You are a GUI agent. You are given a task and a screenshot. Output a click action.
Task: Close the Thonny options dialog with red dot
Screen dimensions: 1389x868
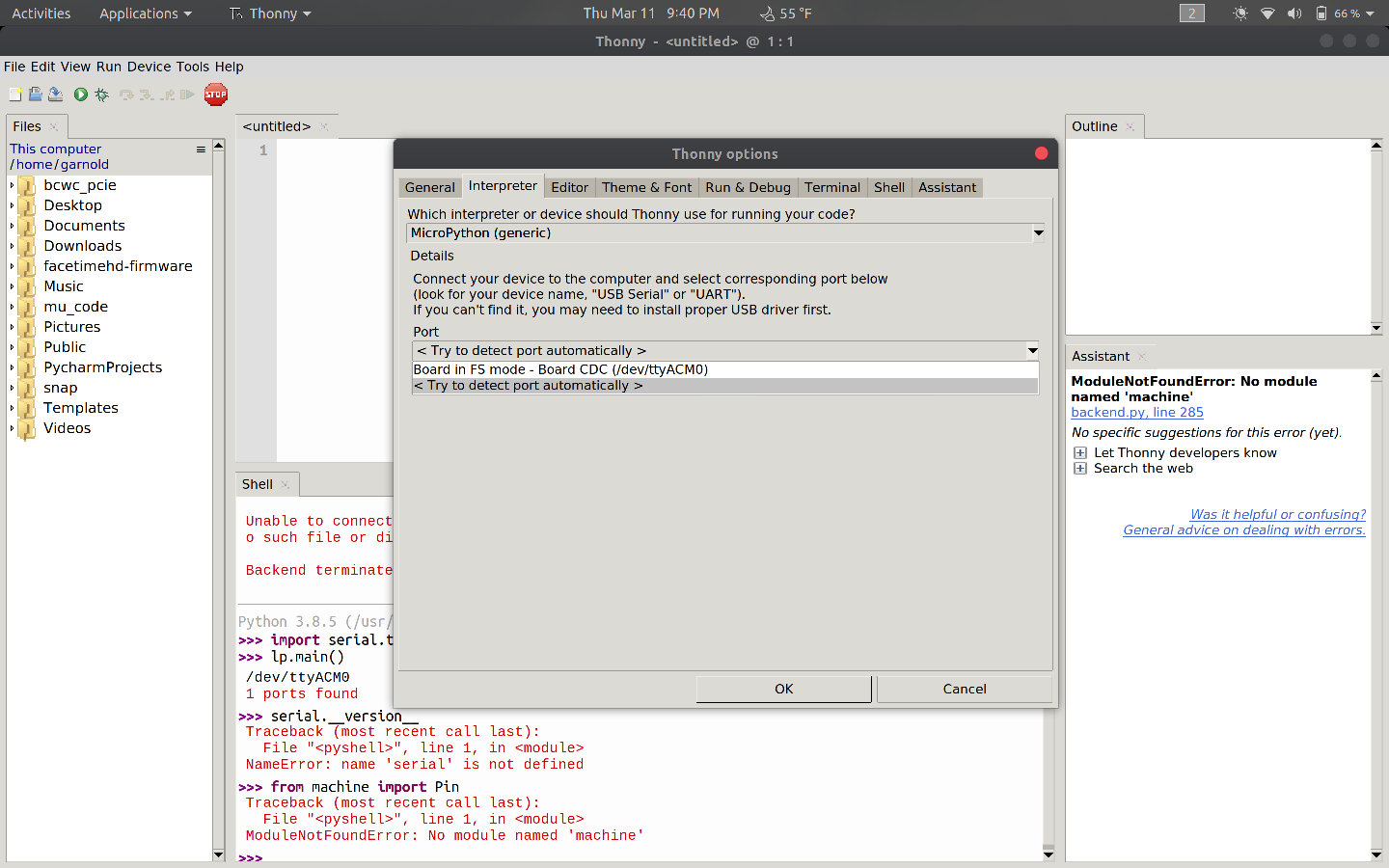click(1042, 153)
